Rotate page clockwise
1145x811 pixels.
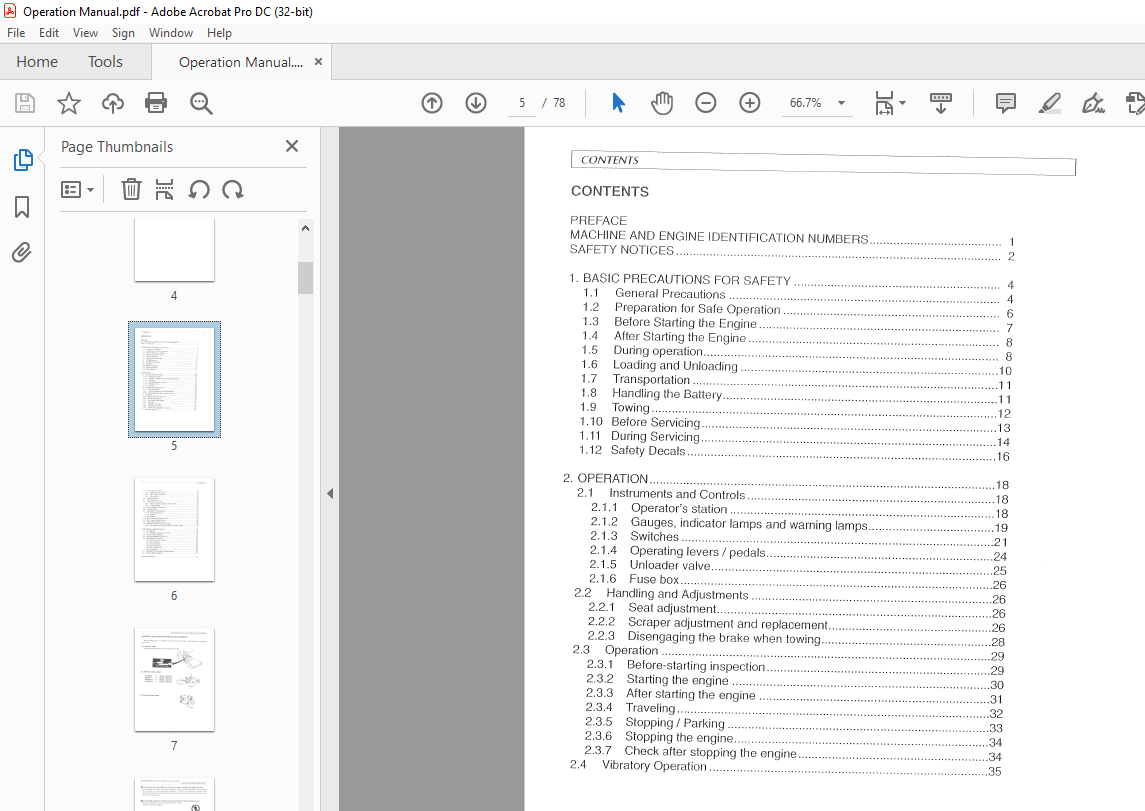233,190
